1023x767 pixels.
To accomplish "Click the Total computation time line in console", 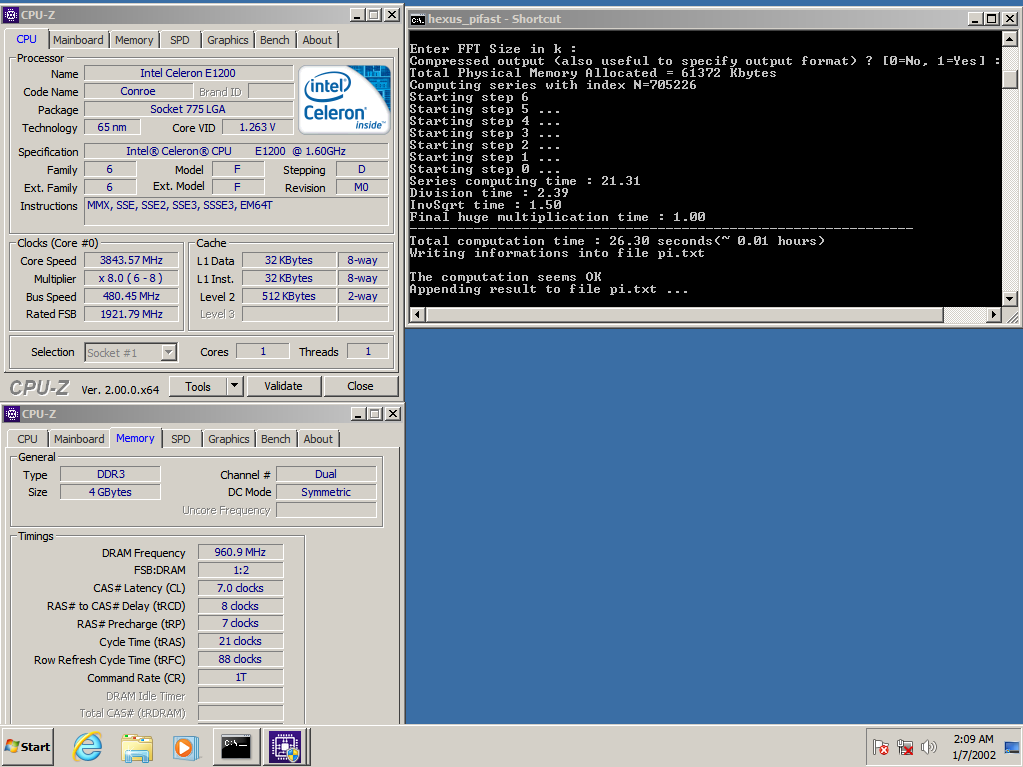I will tap(617, 241).
